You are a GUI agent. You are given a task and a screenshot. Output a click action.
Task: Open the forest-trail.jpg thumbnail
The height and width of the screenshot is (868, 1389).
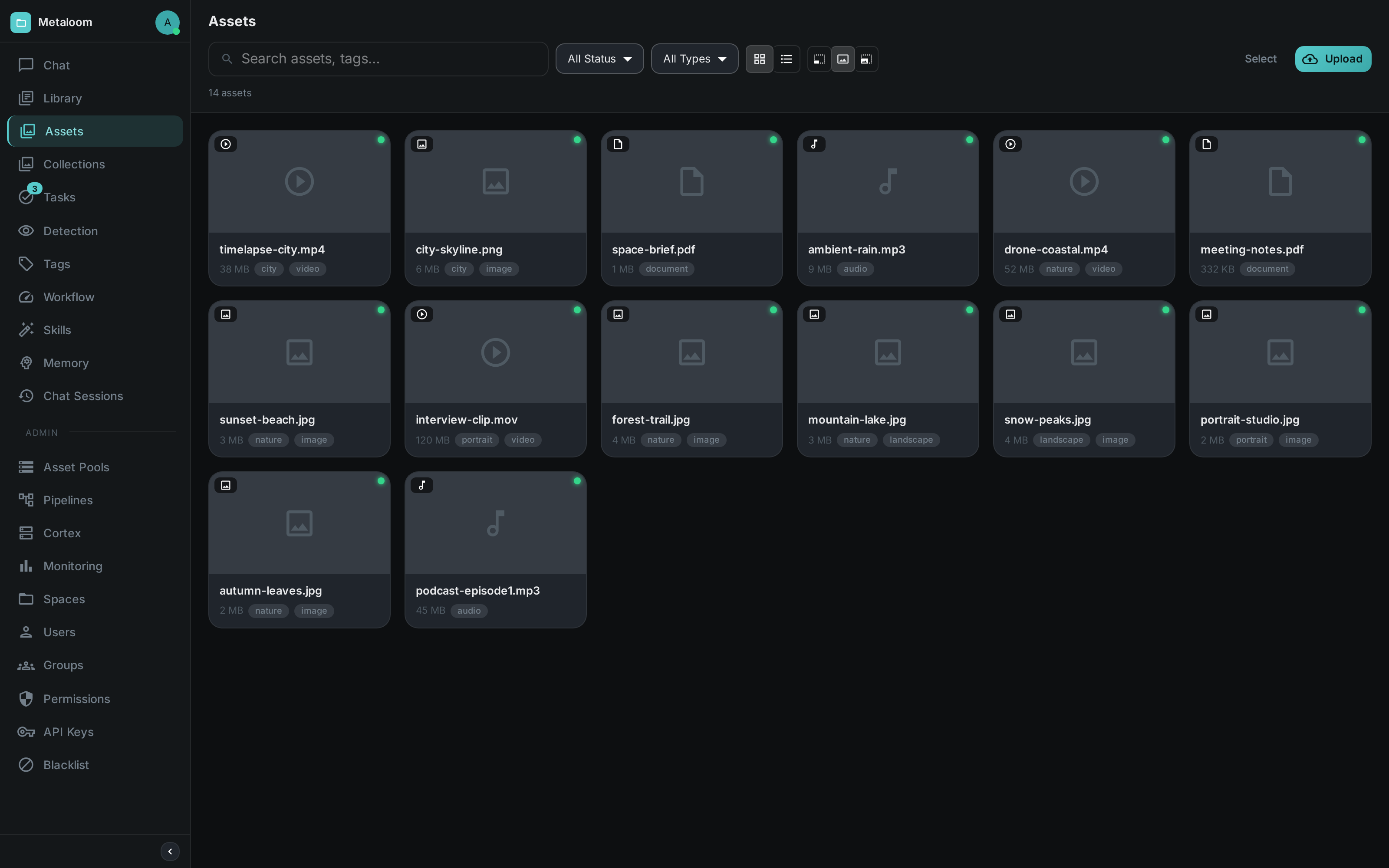click(691, 352)
